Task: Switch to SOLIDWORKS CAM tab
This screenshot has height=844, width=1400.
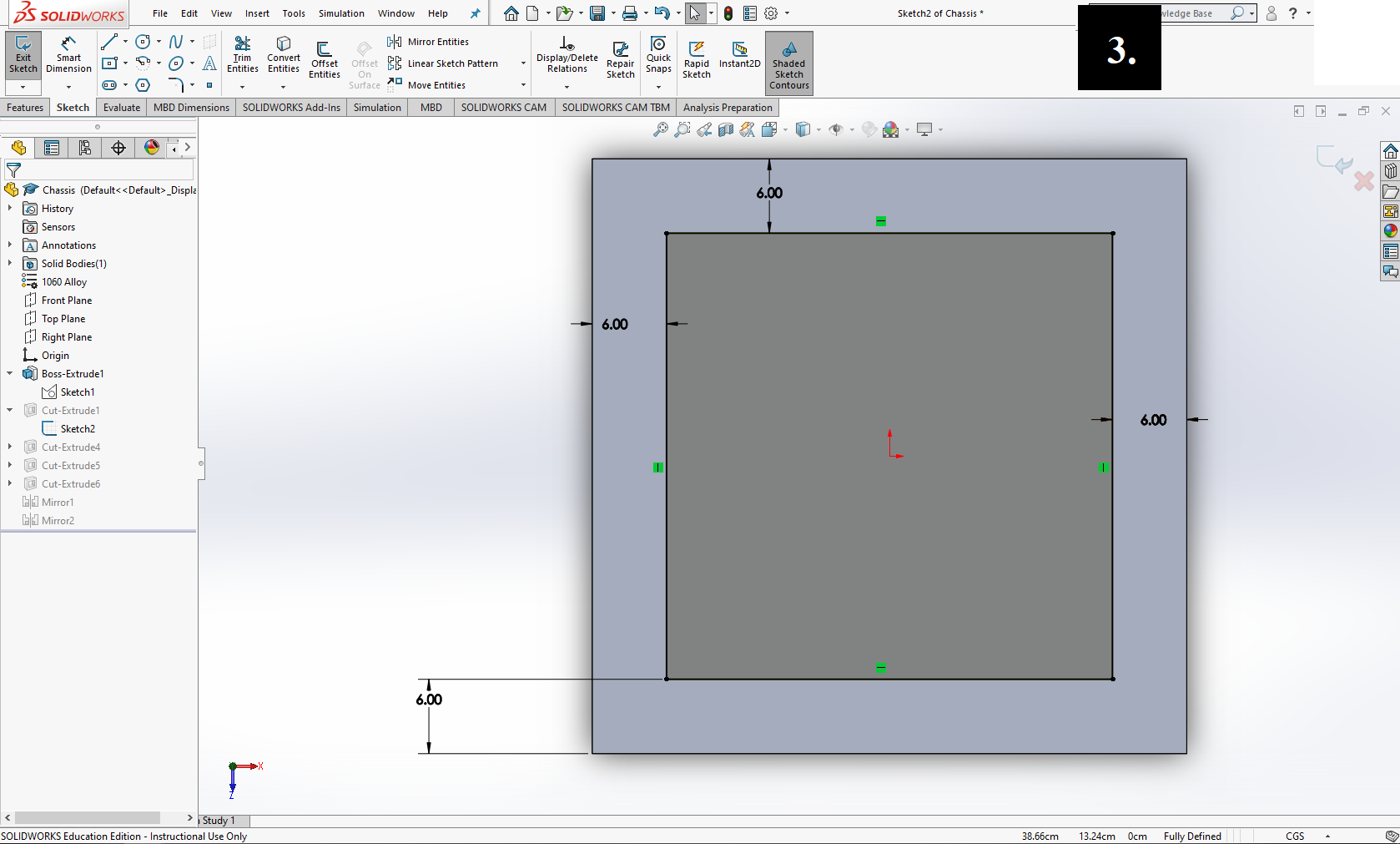Action: [504, 108]
